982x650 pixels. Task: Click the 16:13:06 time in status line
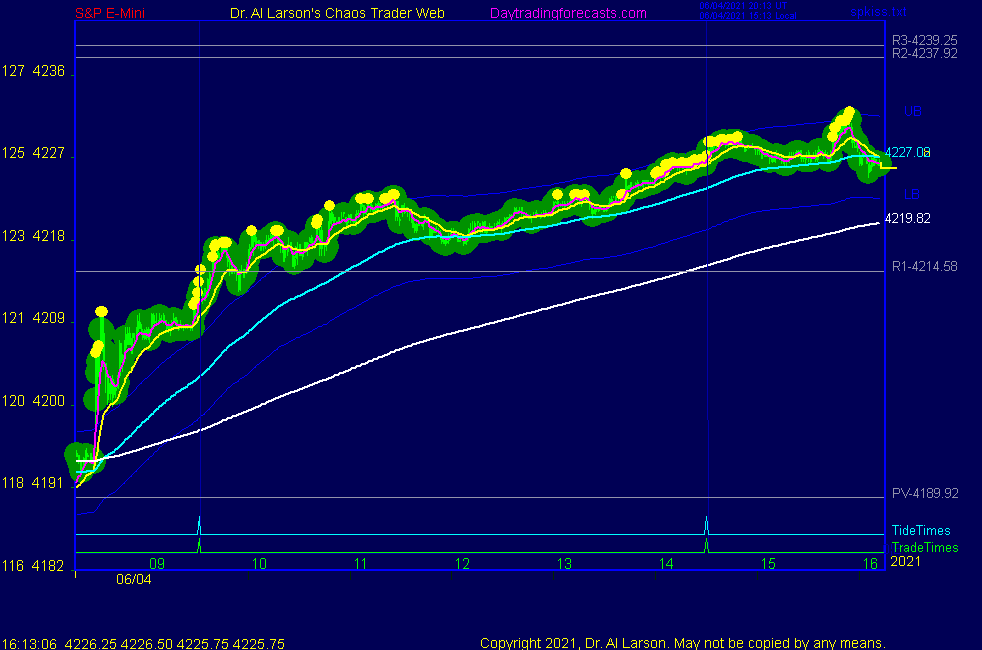29,643
